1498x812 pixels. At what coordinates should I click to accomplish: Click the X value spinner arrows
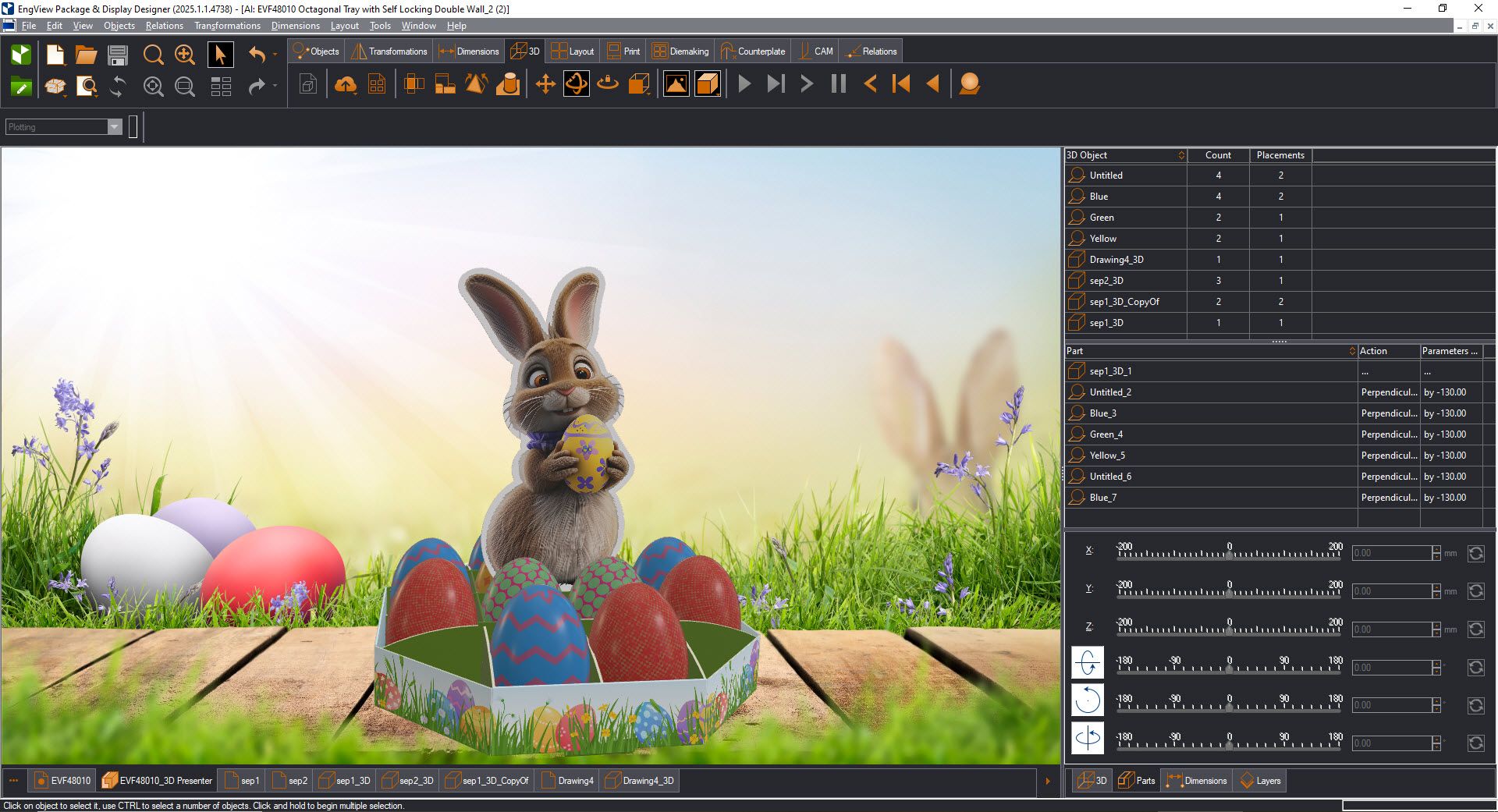[1436, 553]
